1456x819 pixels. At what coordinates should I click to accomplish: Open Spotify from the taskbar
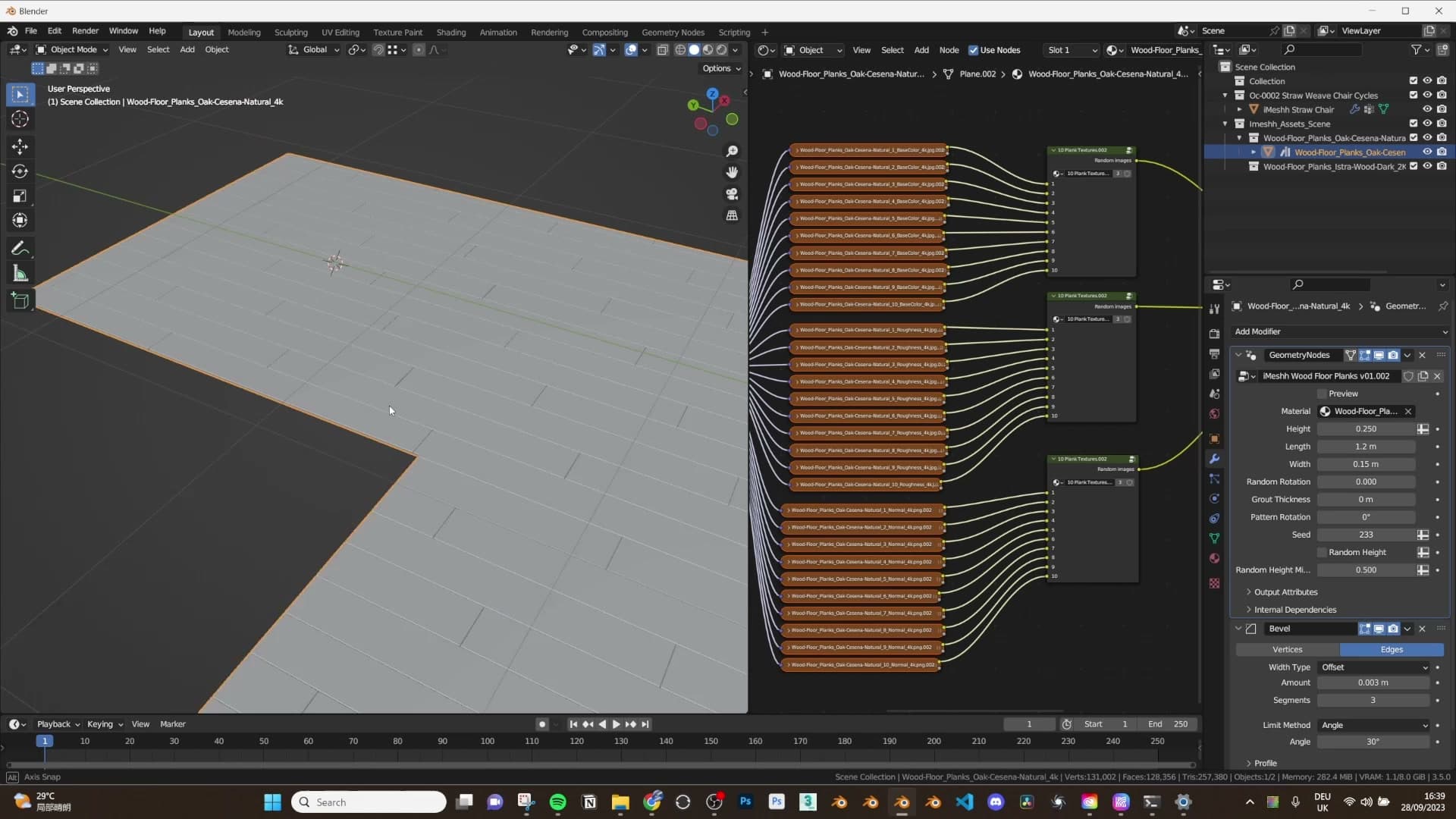tap(558, 802)
